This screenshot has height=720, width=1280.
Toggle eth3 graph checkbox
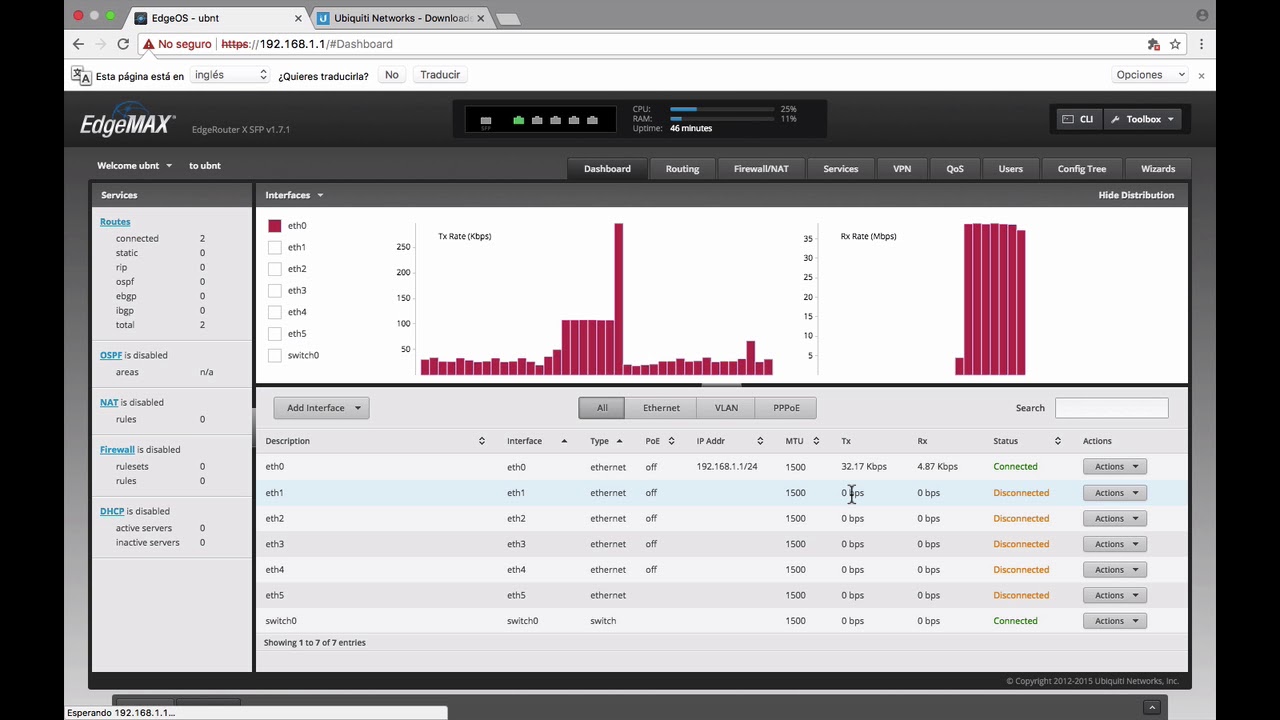coord(275,291)
